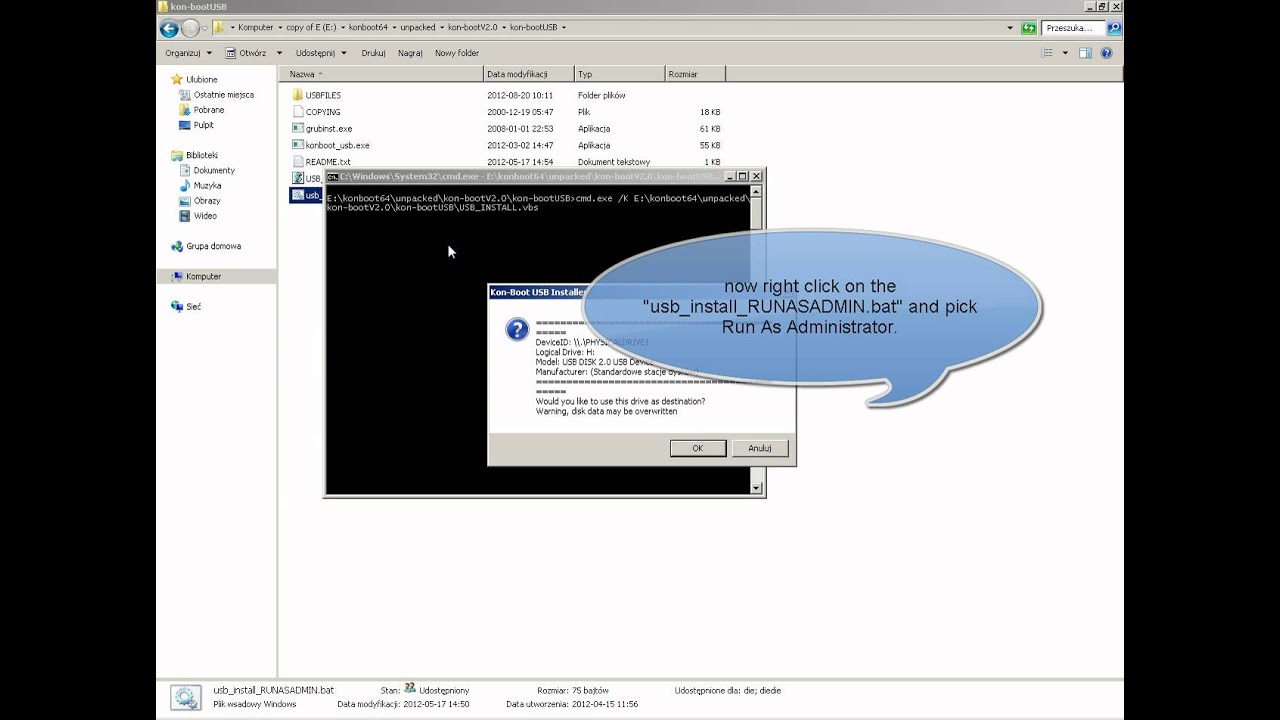Click the batch file icon in details pane

pyautogui.click(x=185, y=697)
